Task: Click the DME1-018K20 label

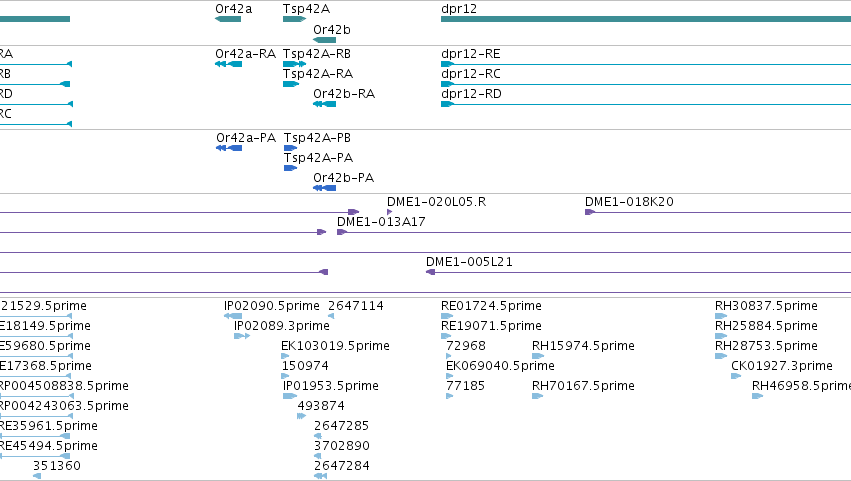Action: [629, 202]
